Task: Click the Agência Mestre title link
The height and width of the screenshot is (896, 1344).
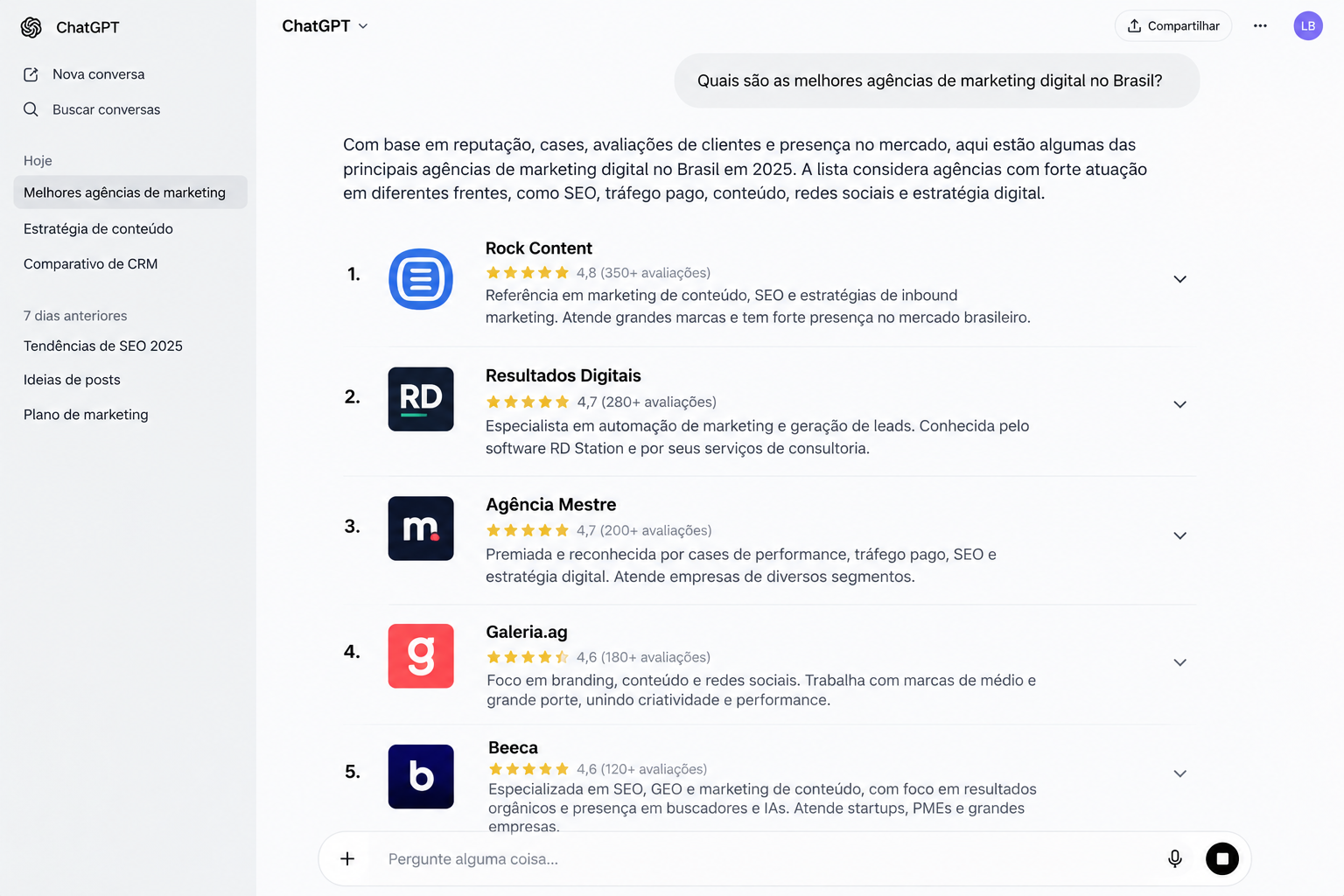Action: [551, 504]
